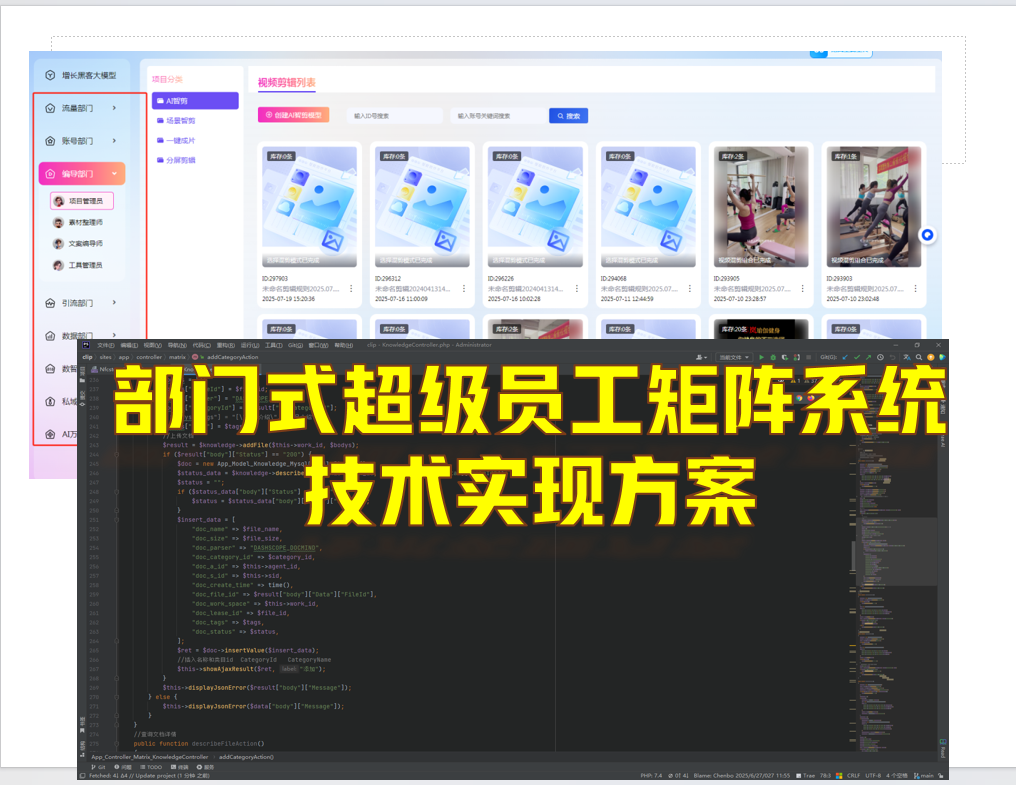Select the 分屏剪辑 category
This screenshot has width=1016, height=785.
(x=176, y=160)
